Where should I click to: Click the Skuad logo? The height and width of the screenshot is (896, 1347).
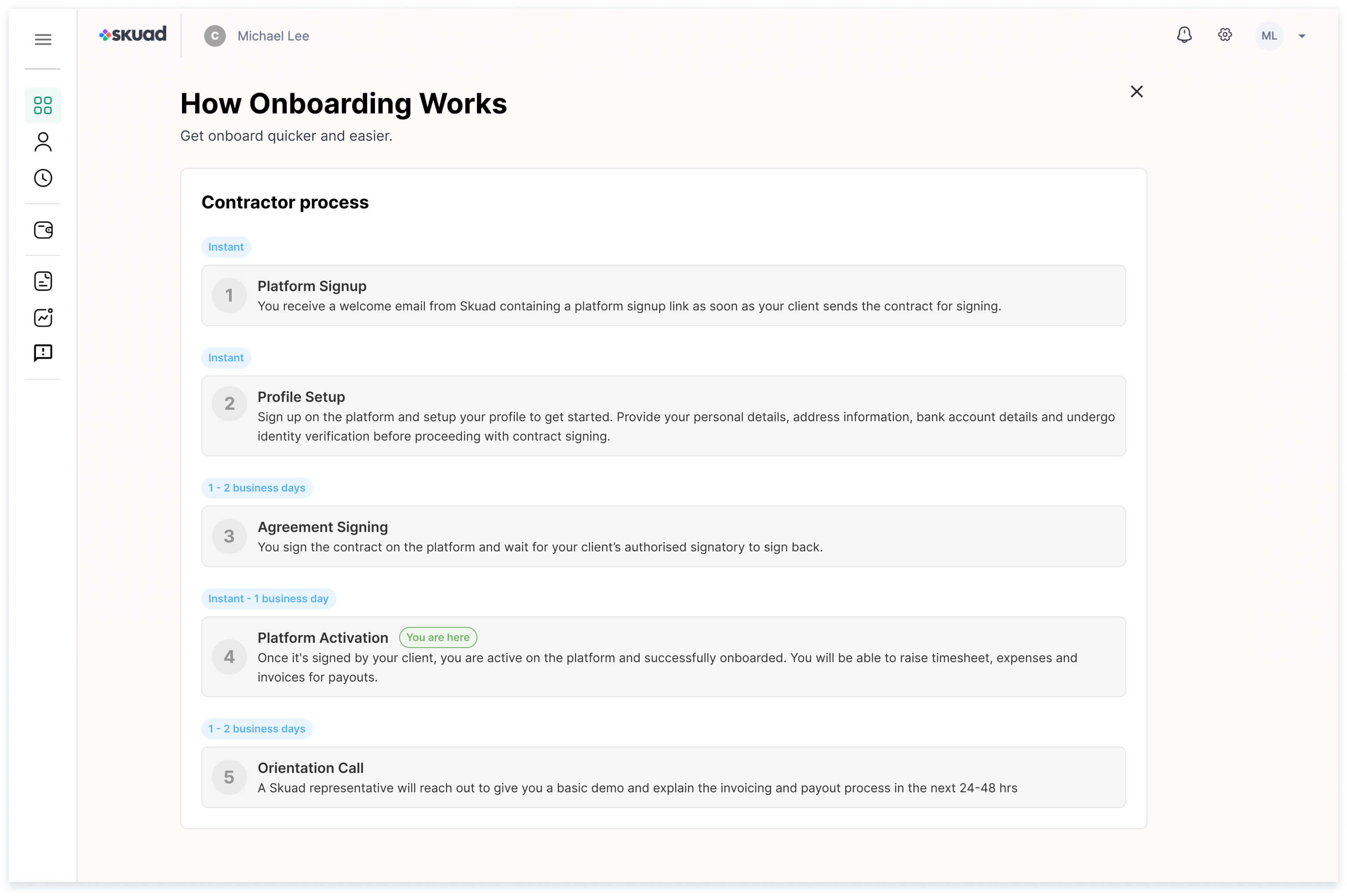[133, 34]
